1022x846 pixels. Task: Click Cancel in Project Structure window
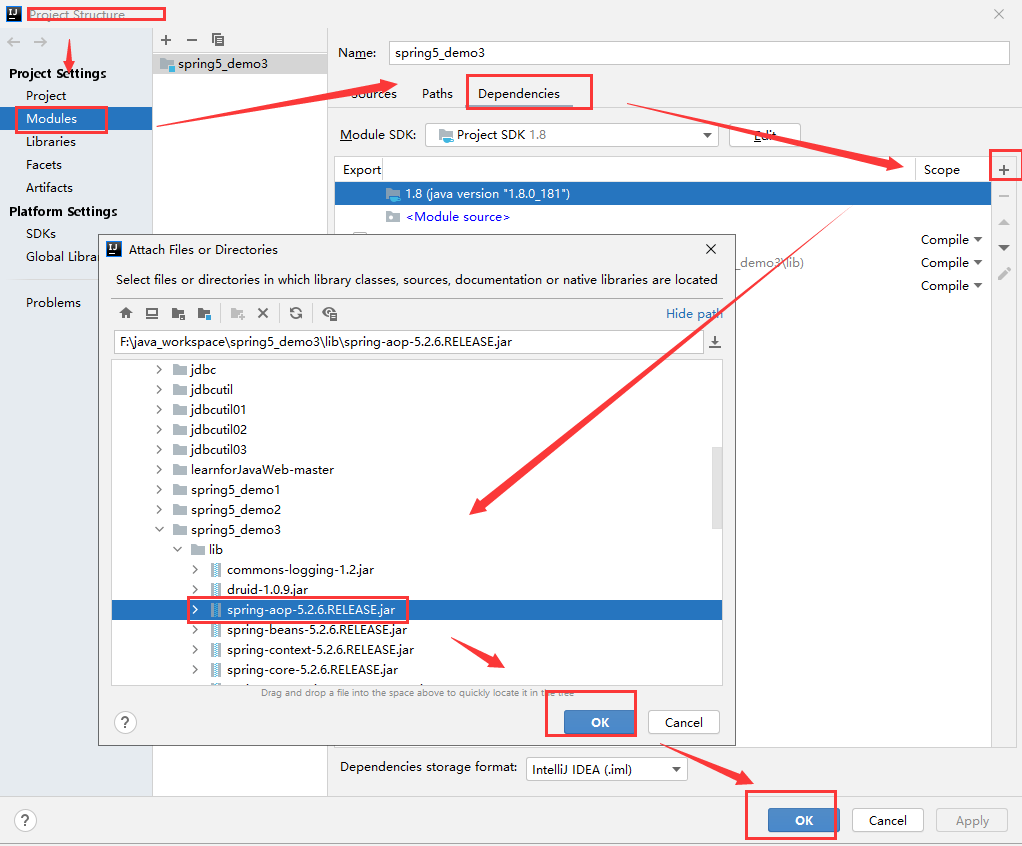point(888,821)
